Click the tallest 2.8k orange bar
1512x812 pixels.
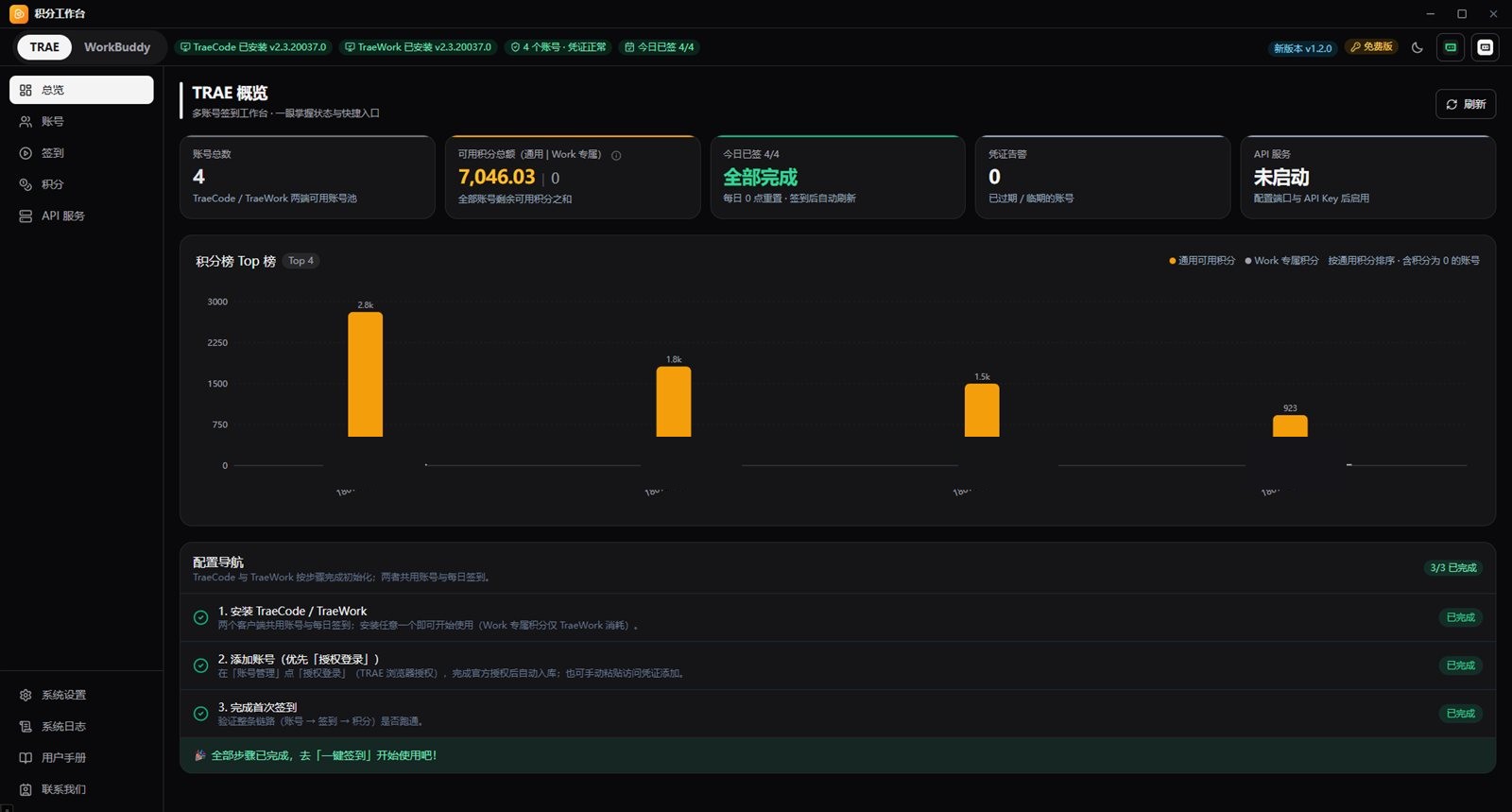[x=366, y=374]
